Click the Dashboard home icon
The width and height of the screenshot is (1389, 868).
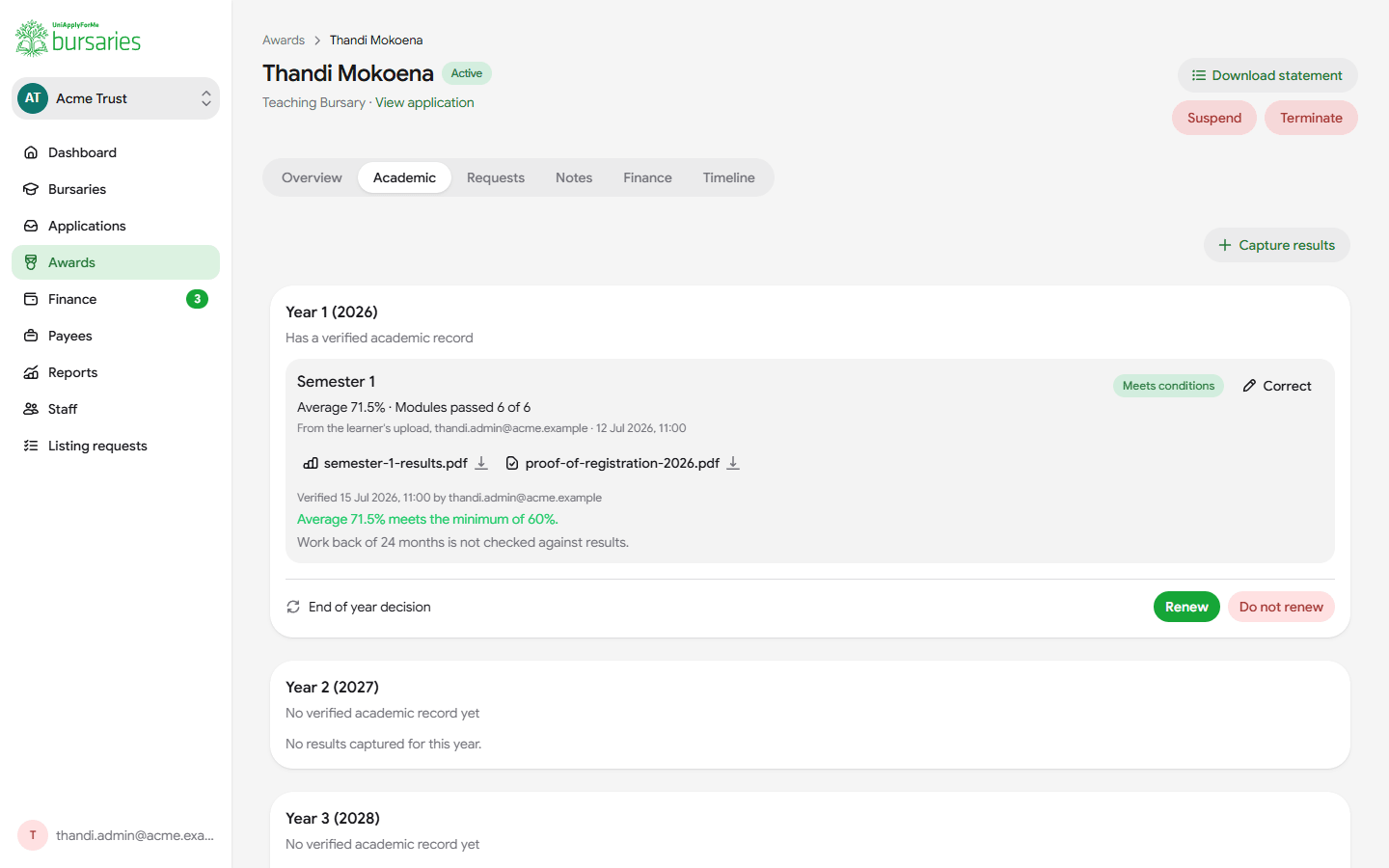tap(31, 152)
